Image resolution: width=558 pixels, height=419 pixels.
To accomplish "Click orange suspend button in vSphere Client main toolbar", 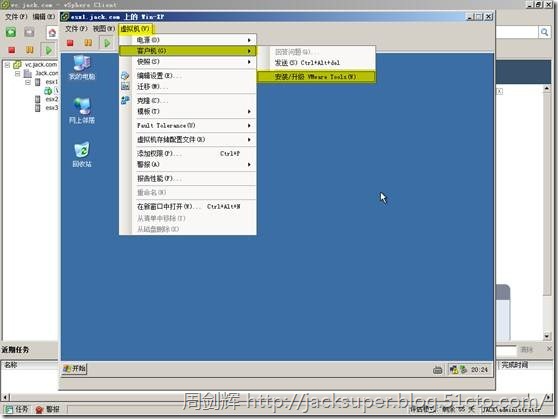I will pyautogui.click(x=30, y=50).
